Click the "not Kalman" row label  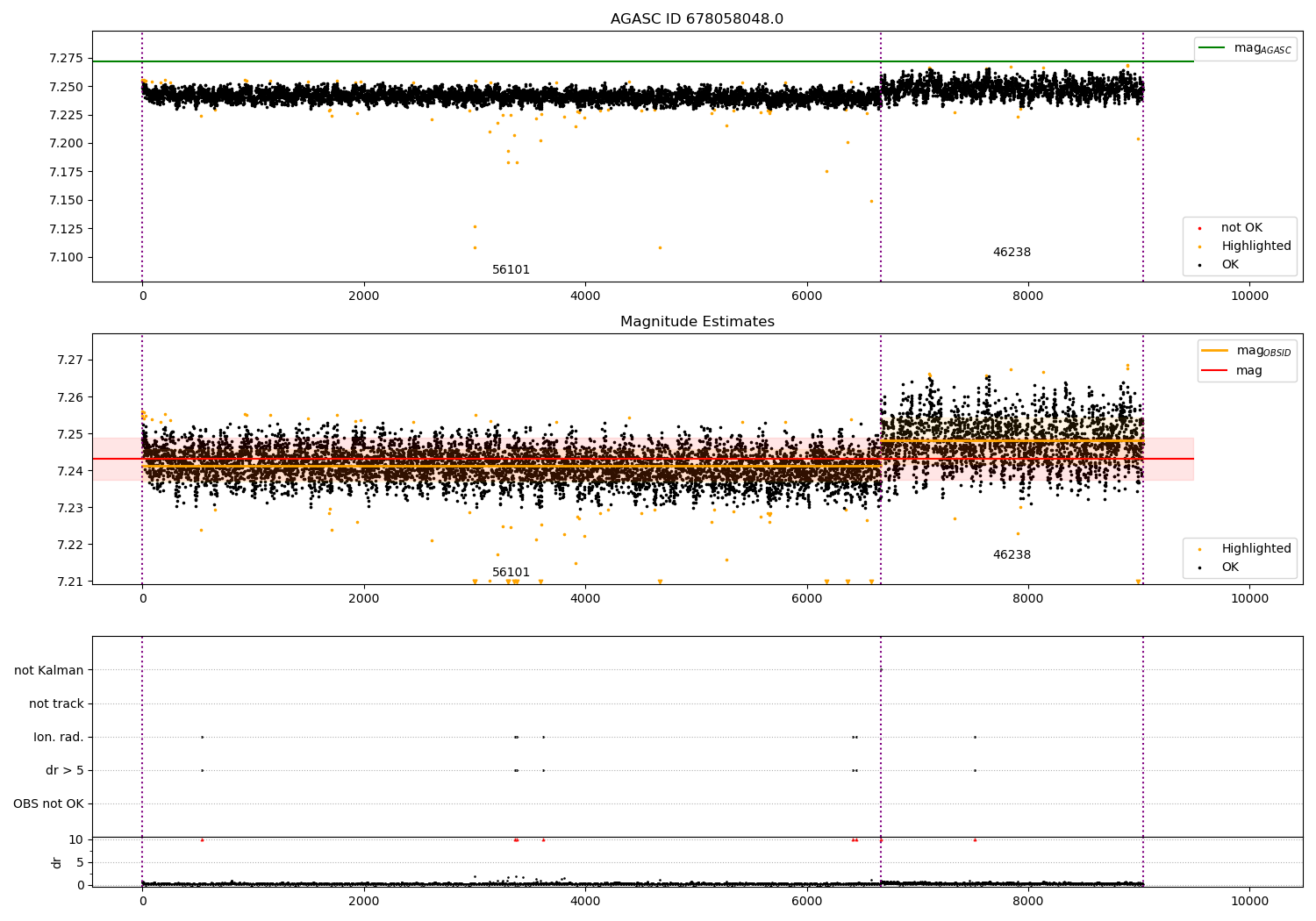[49, 671]
